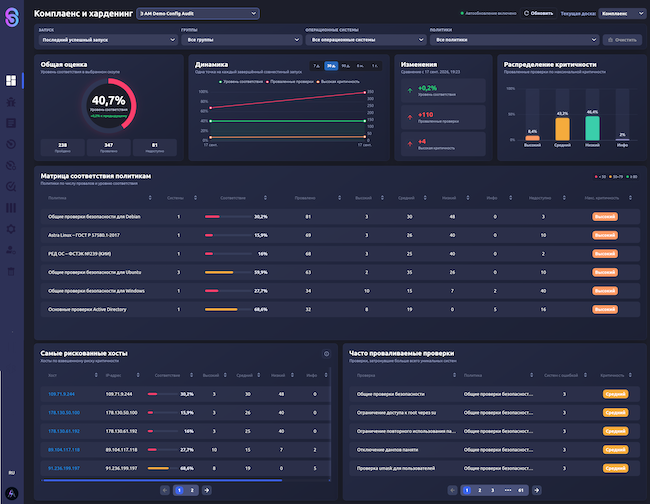Image resolution: width=650 pixels, height=504 pixels.
Task: Toggle Уровень соответствия legend series
Action: click(x=241, y=82)
